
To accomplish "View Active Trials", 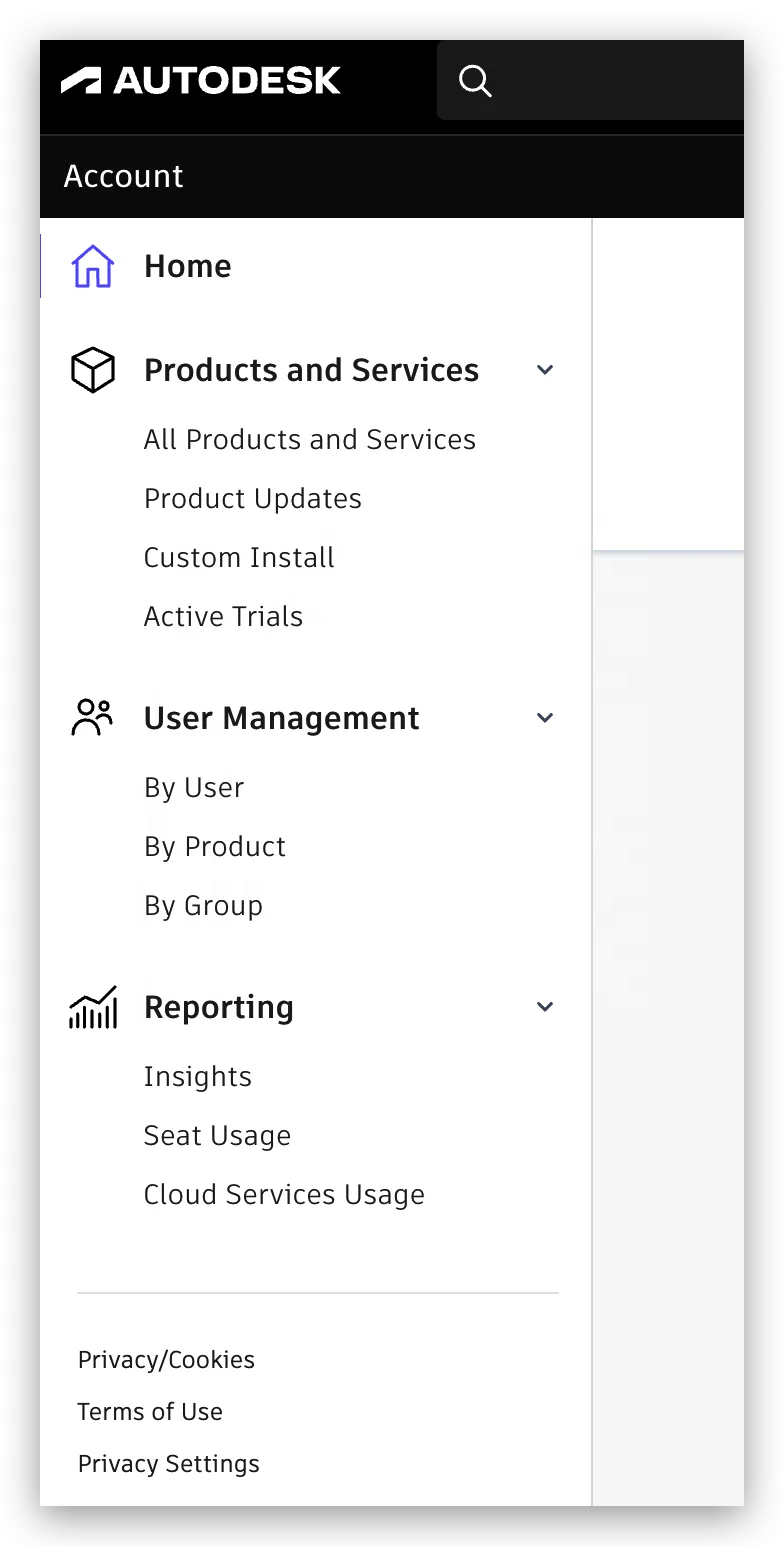I will [223, 617].
